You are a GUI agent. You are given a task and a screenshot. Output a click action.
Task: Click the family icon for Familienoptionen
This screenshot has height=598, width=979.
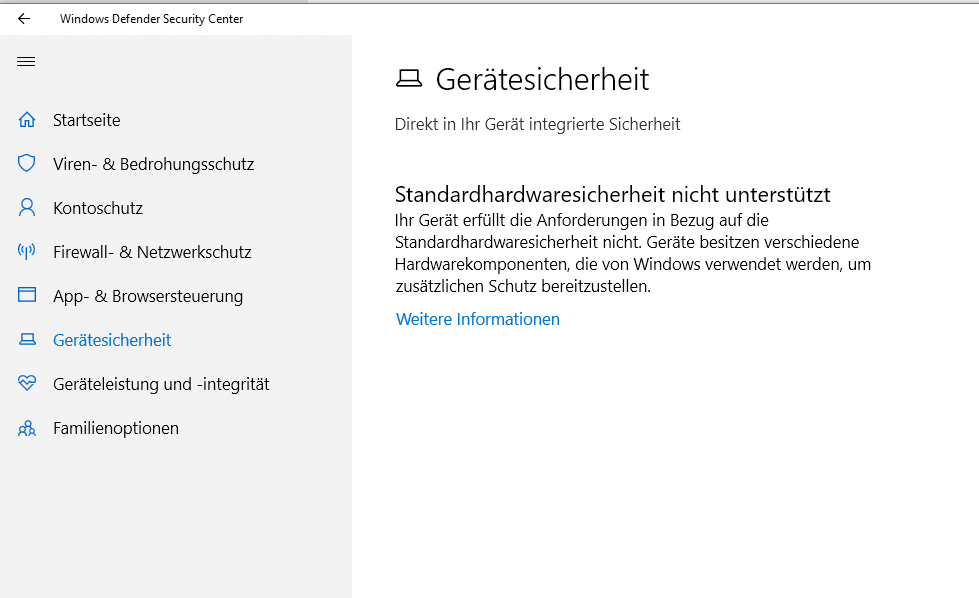27,428
